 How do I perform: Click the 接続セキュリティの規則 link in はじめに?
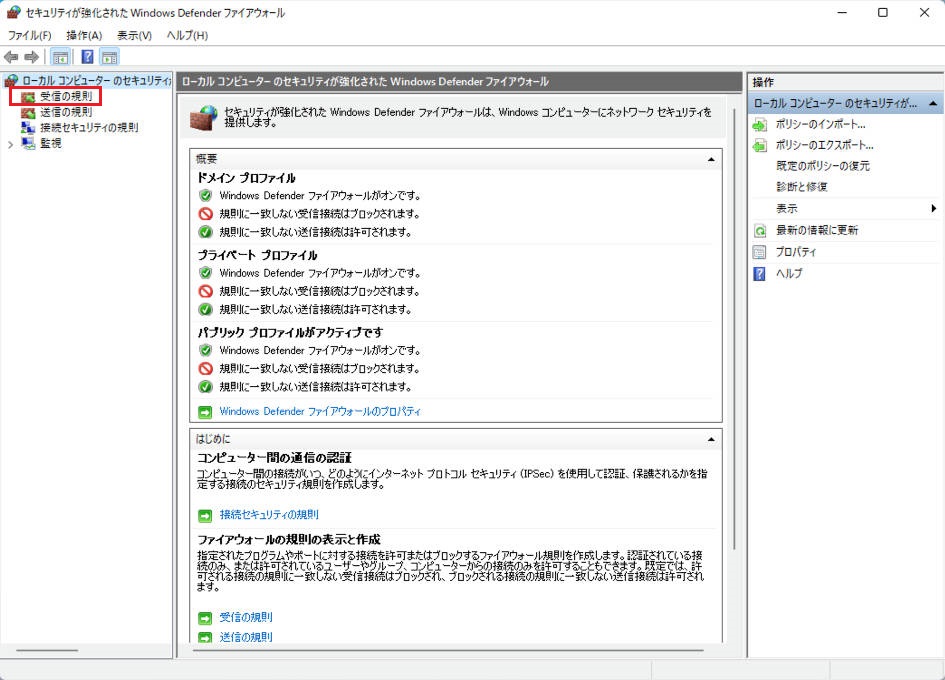[269, 514]
